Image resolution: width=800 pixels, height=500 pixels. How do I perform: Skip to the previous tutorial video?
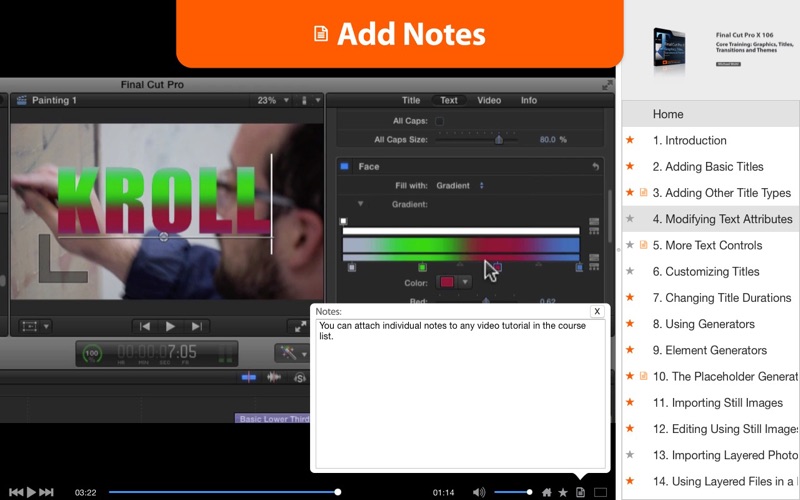[x=16, y=492]
